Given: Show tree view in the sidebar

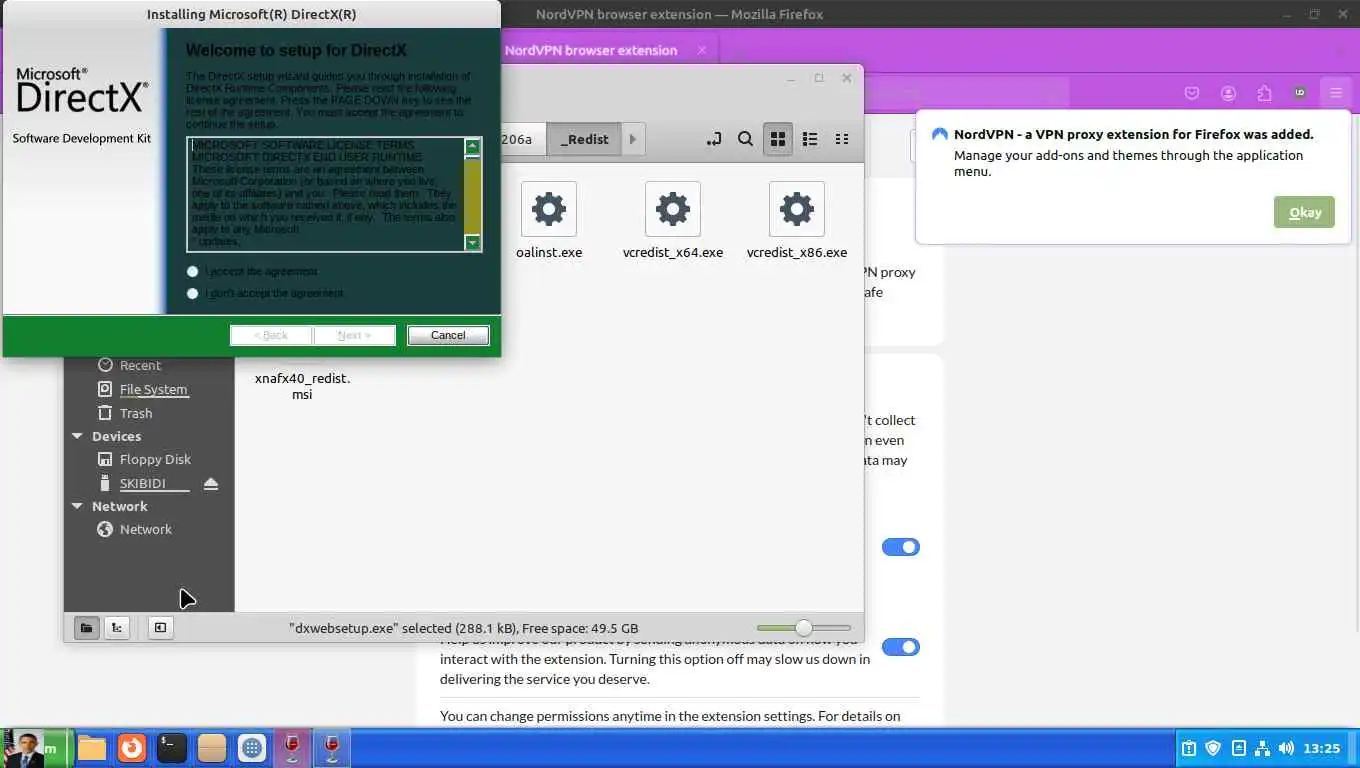Looking at the screenshot, I should click(117, 628).
